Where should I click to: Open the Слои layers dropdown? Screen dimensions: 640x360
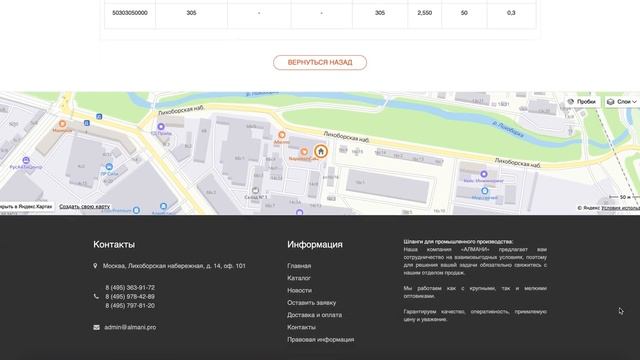[621, 102]
